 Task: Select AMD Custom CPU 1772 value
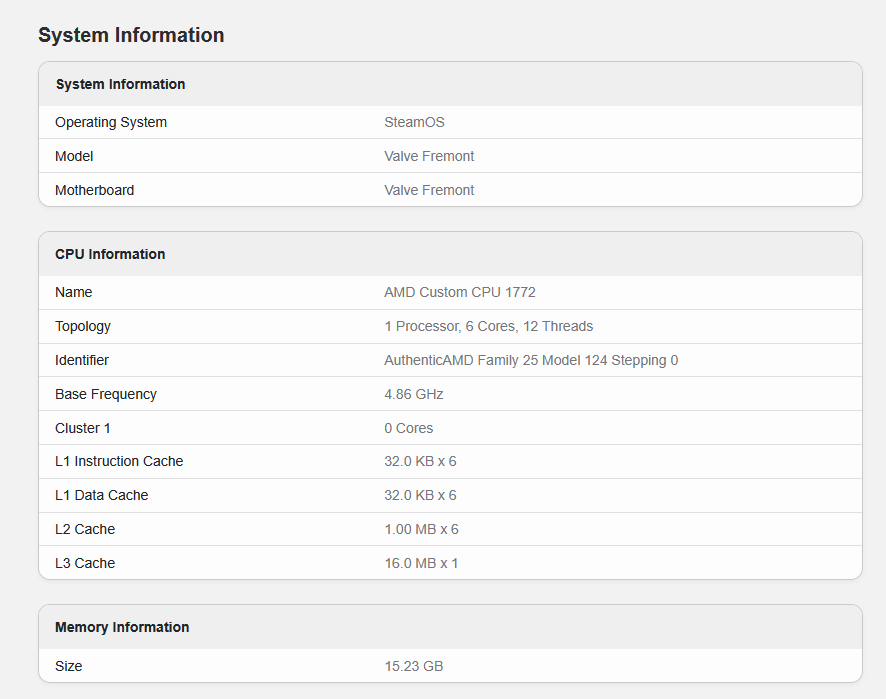coord(460,292)
